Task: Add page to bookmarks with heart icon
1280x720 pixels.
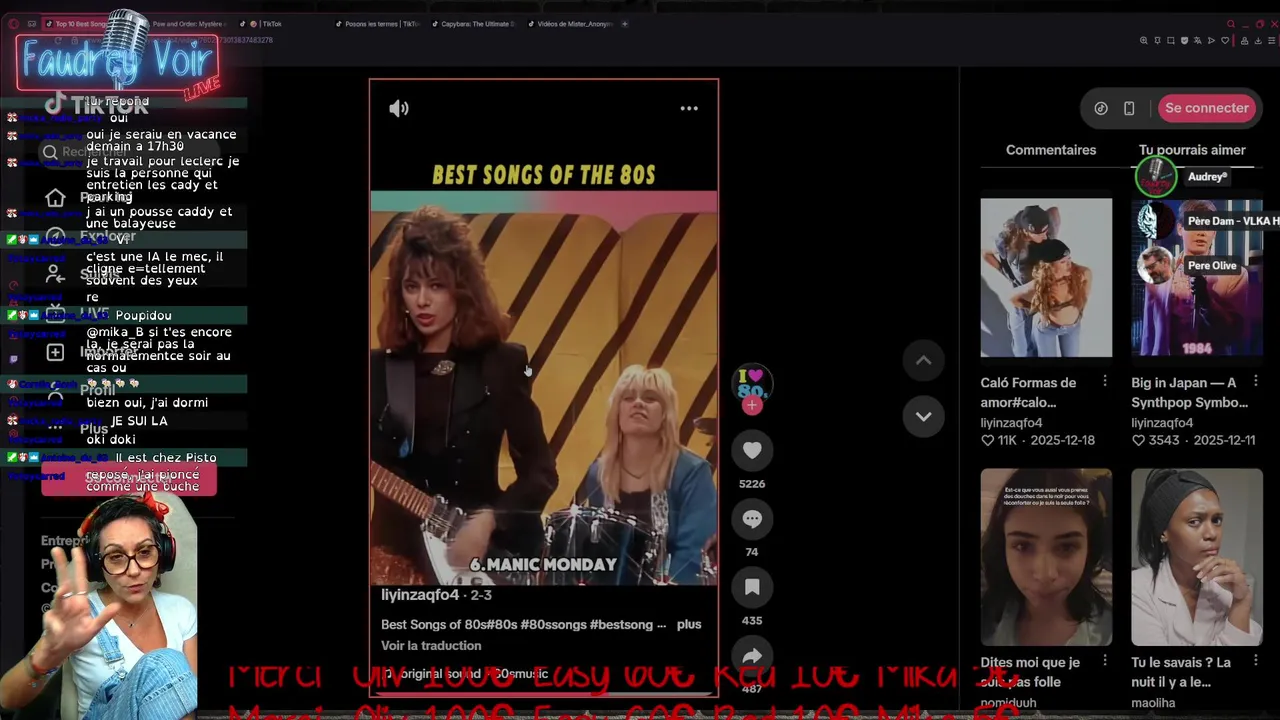Action: [x=1225, y=40]
